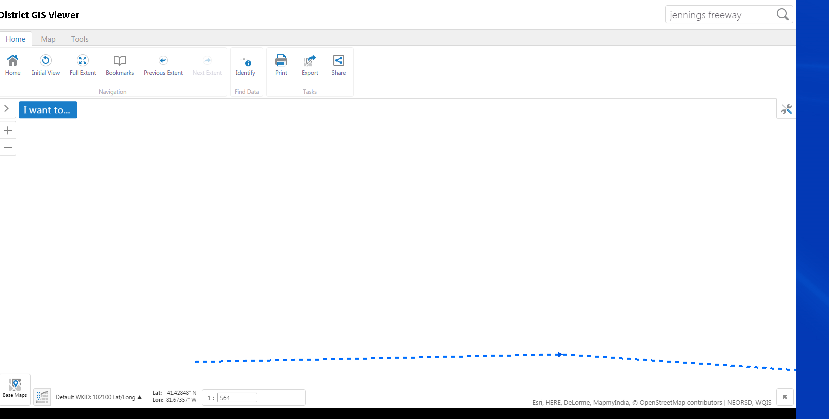Image resolution: width=829 pixels, height=419 pixels.
Task: Open the Bookmarks tool
Action: coord(119,65)
